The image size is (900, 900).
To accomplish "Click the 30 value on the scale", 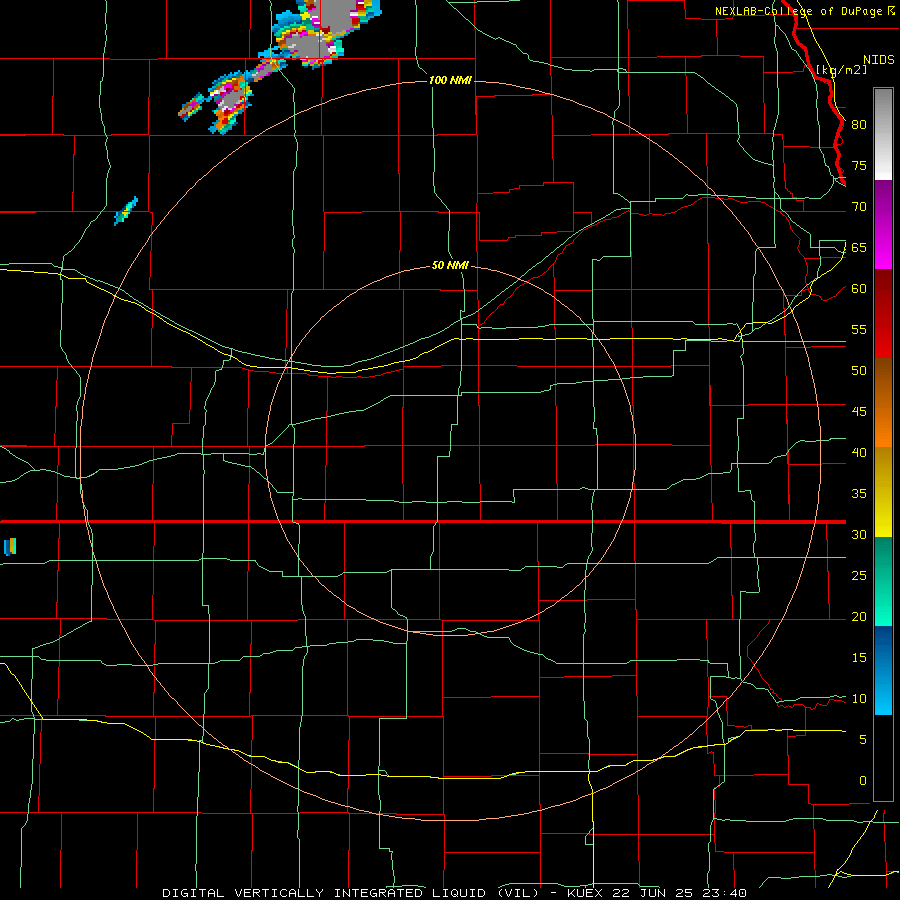I will 859,534.
